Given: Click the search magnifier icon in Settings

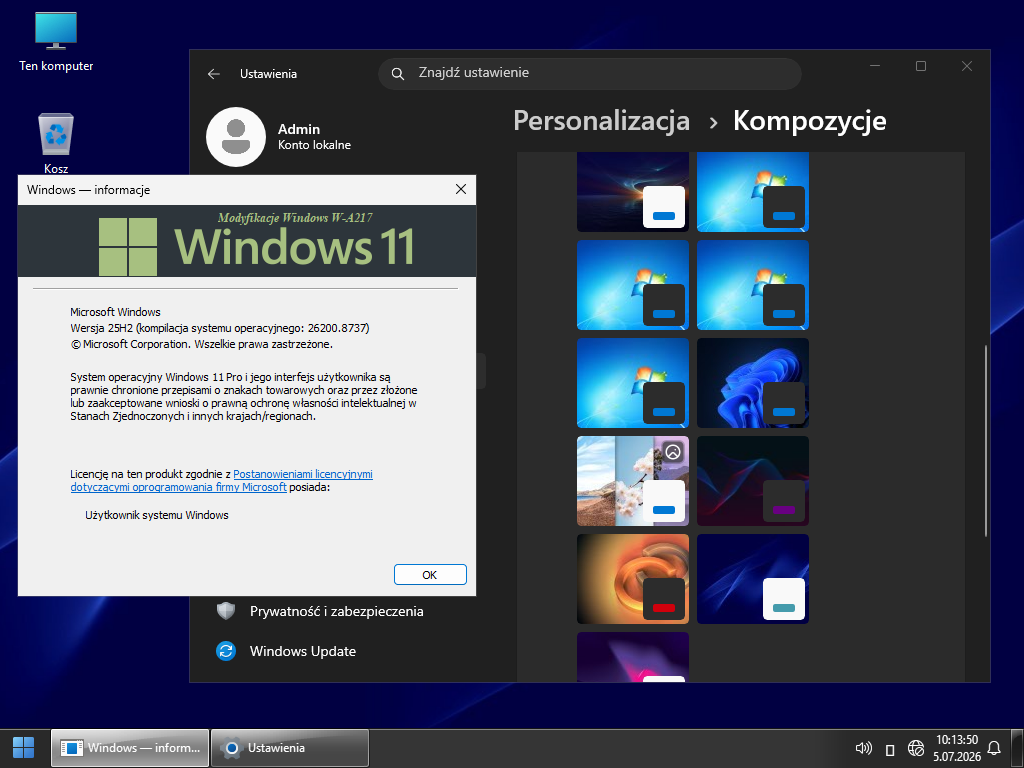Looking at the screenshot, I should (397, 74).
